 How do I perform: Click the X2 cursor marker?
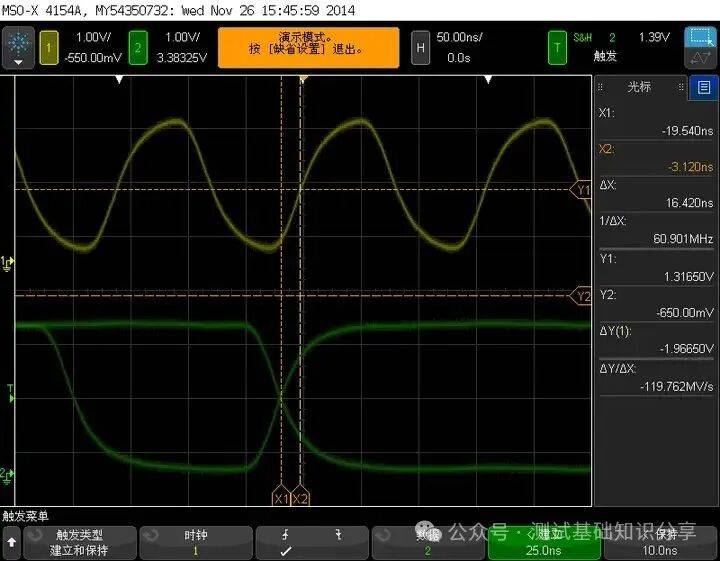pos(301,497)
